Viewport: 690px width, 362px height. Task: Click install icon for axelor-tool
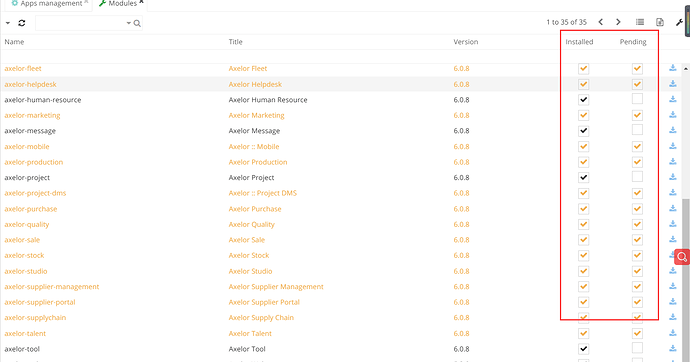click(x=673, y=348)
